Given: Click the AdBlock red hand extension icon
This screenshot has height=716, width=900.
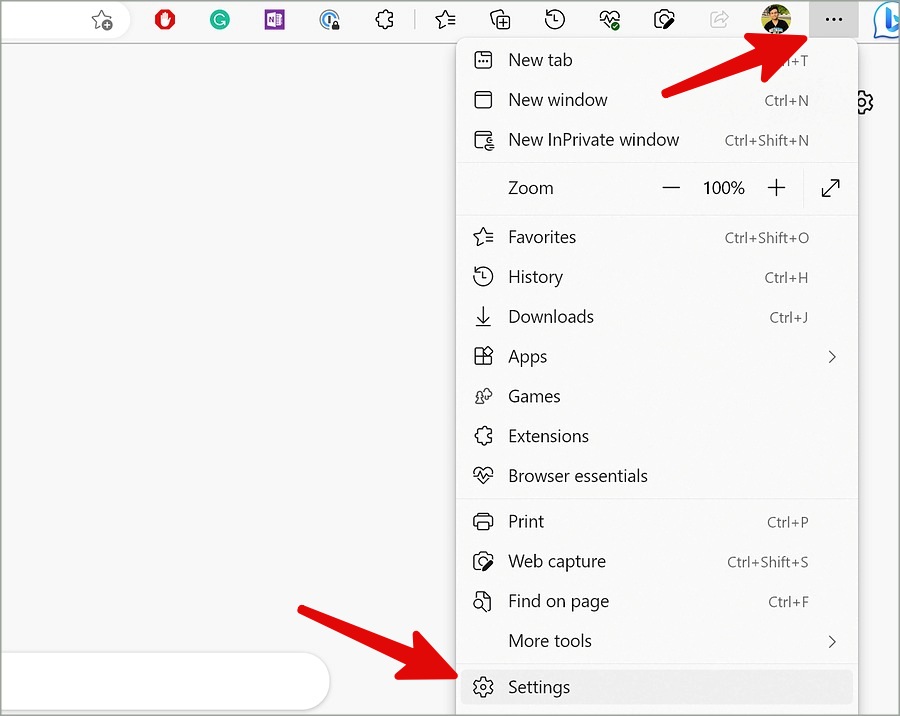Looking at the screenshot, I should click(165, 20).
